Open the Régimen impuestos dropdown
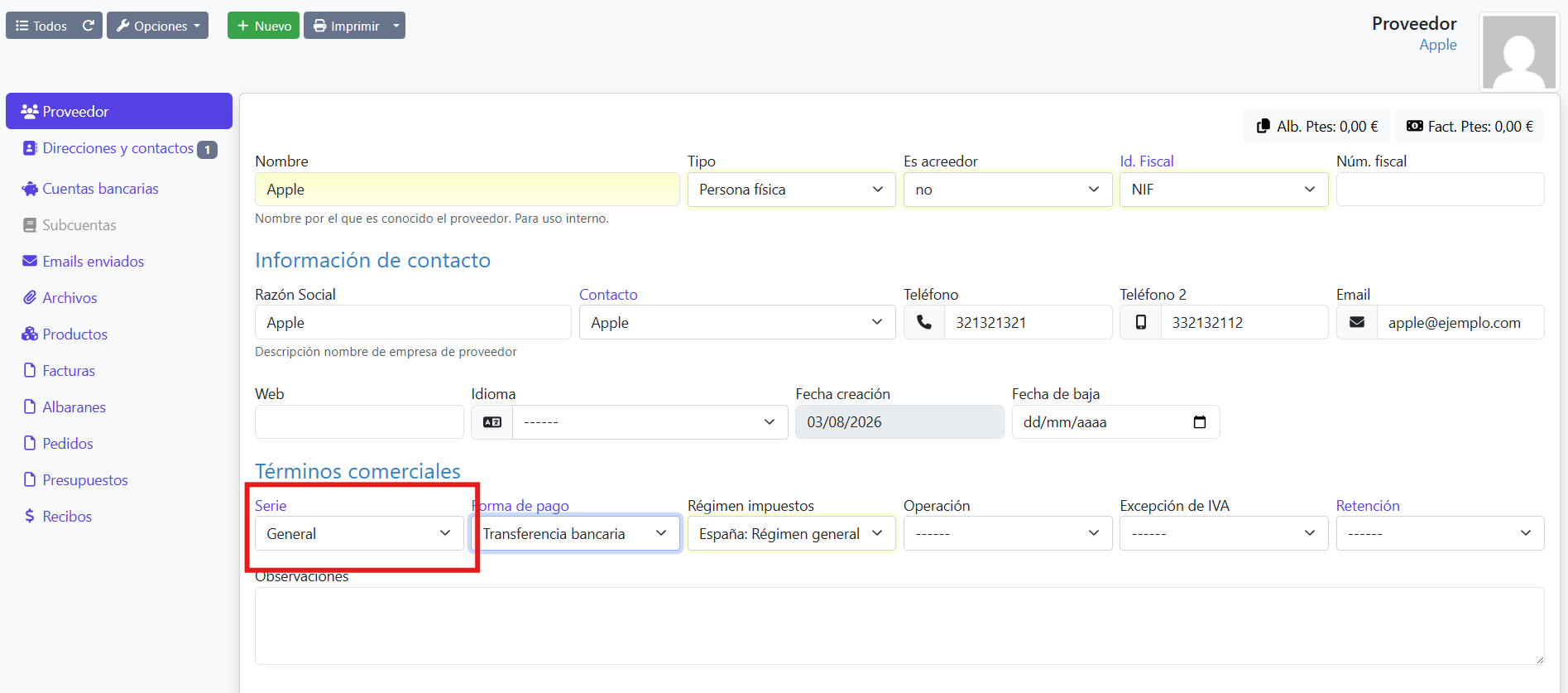 pos(792,534)
